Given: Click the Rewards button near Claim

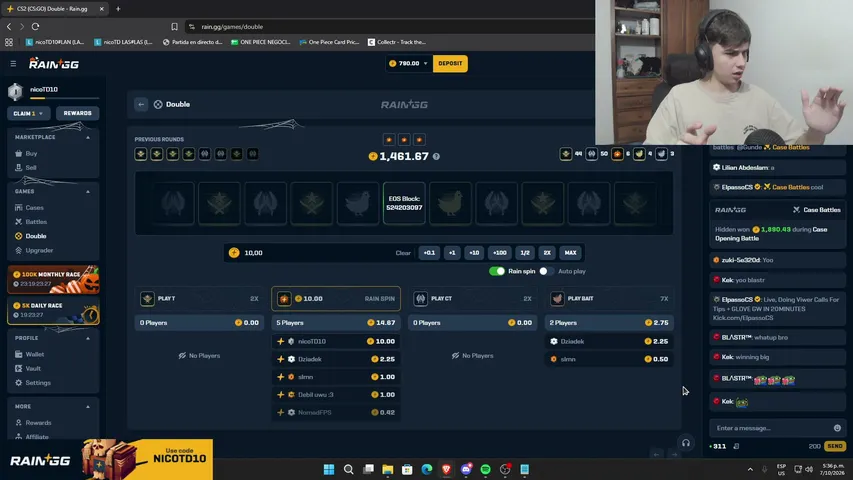Looking at the screenshot, I should pos(77,113).
